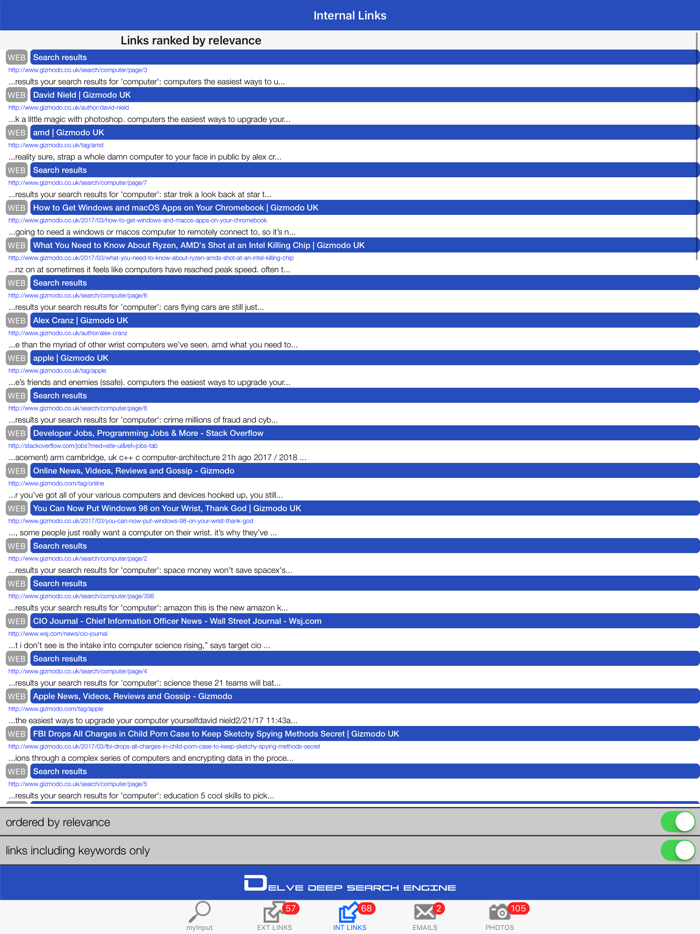Image resolution: width=700 pixels, height=934 pixels.
Task: Open the EMAILS tab
Action: [425, 916]
